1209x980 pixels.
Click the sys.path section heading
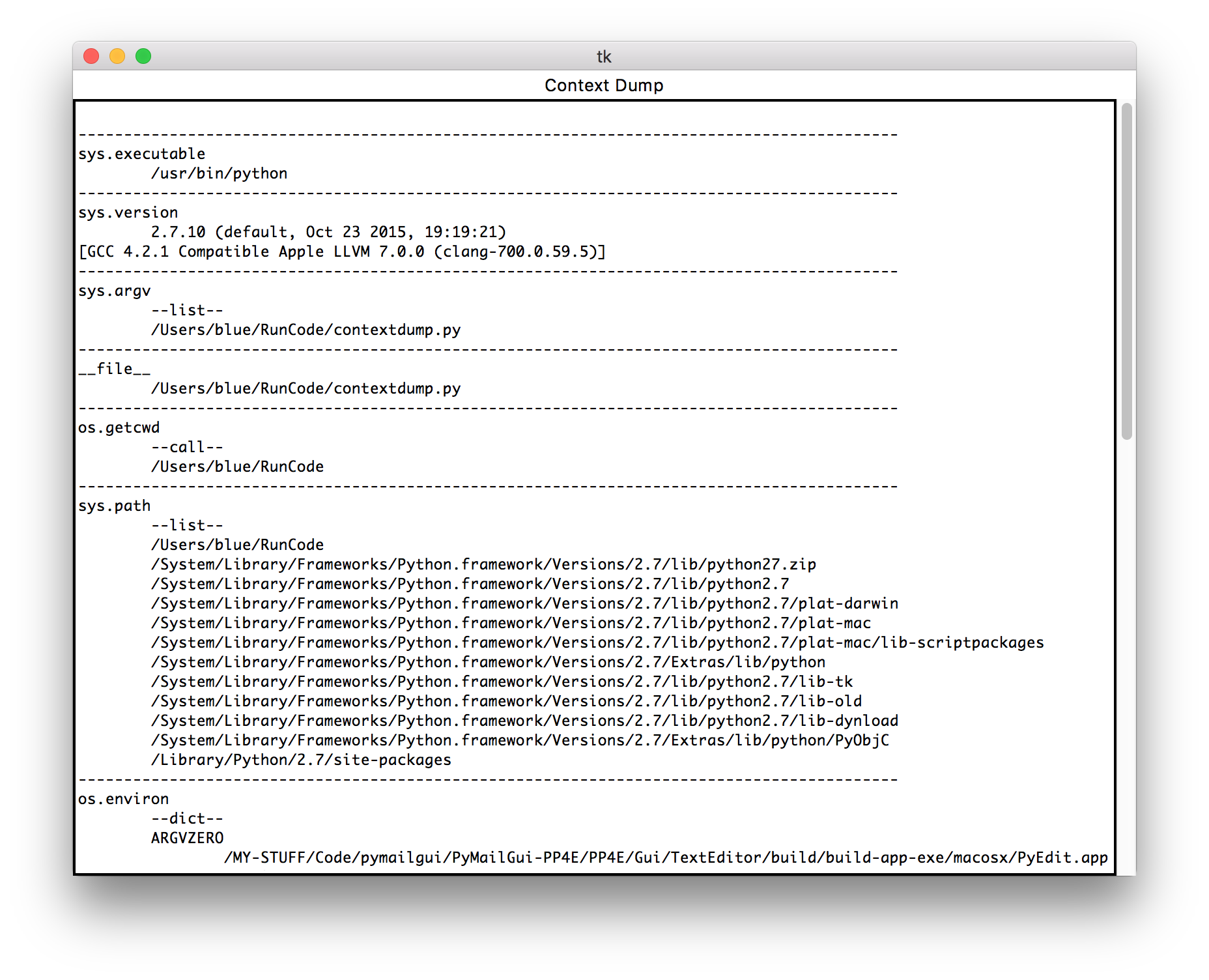(114, 505)
